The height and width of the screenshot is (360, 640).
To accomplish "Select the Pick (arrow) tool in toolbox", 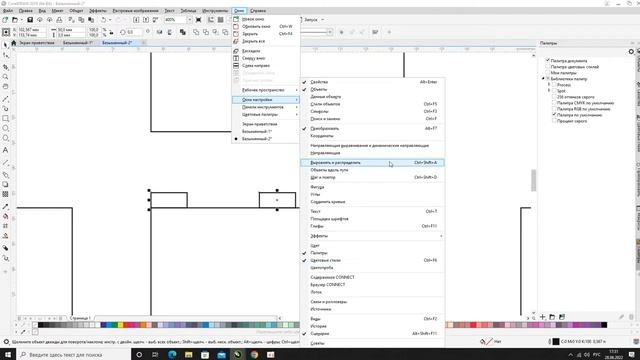I will (x=5, y=44).
